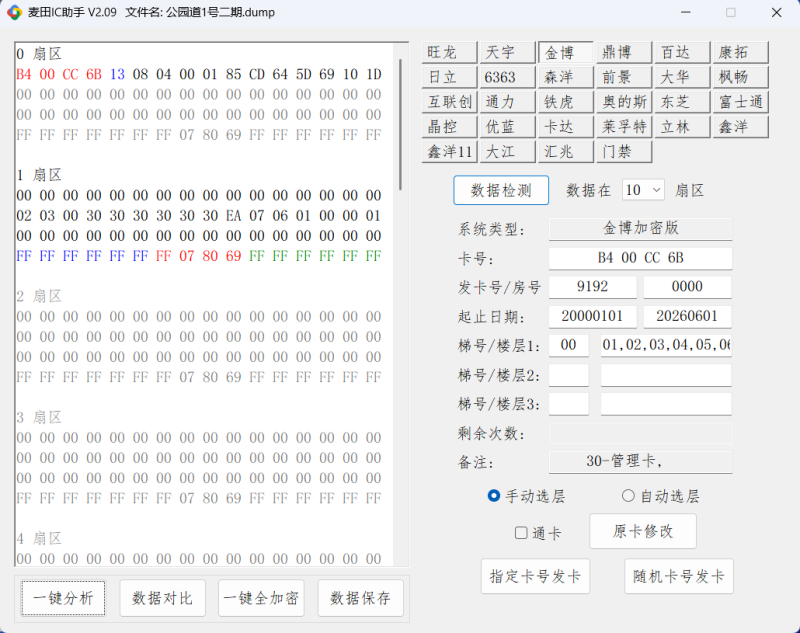The width and height of the screenshot is (800, 633).
Task: Save data with 数据保存 button
Action: point(360,598)
